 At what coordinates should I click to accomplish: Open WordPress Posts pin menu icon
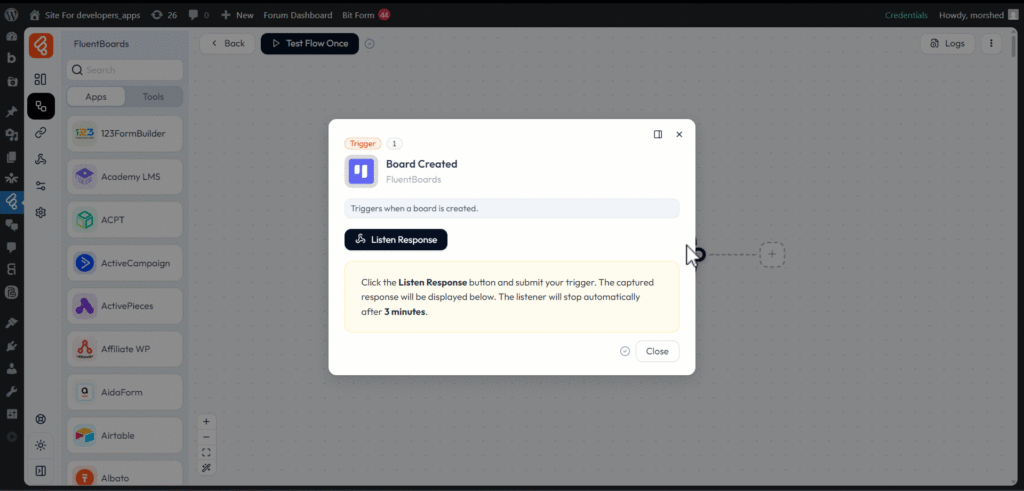pos(11,112)
